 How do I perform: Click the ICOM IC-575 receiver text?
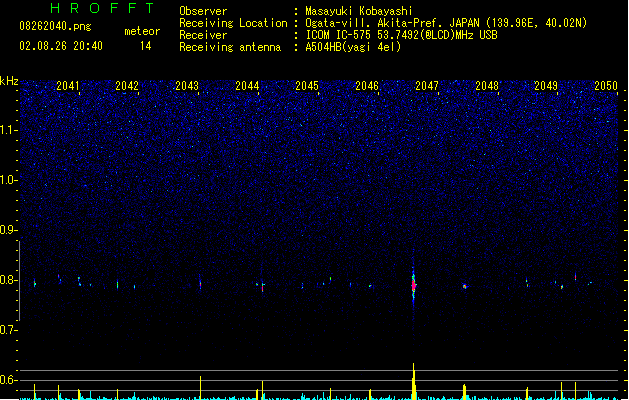point(402,35)
